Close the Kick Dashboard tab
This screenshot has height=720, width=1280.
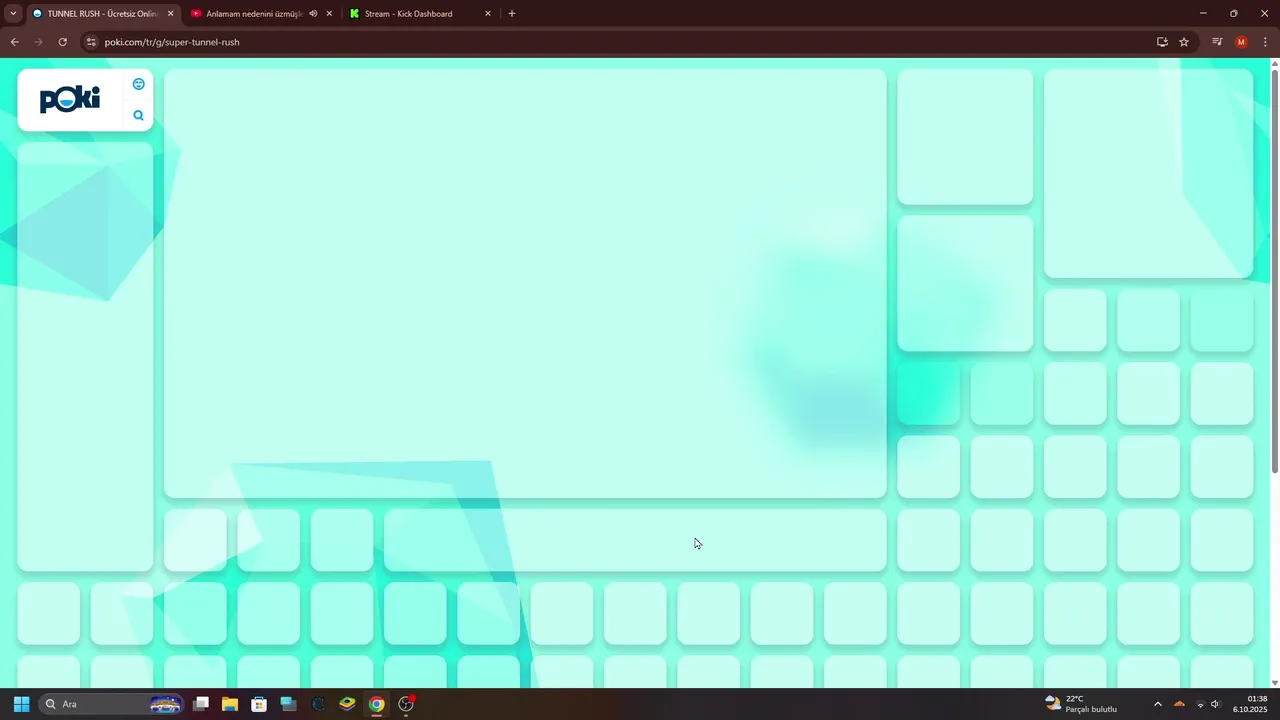coord(488,14)
